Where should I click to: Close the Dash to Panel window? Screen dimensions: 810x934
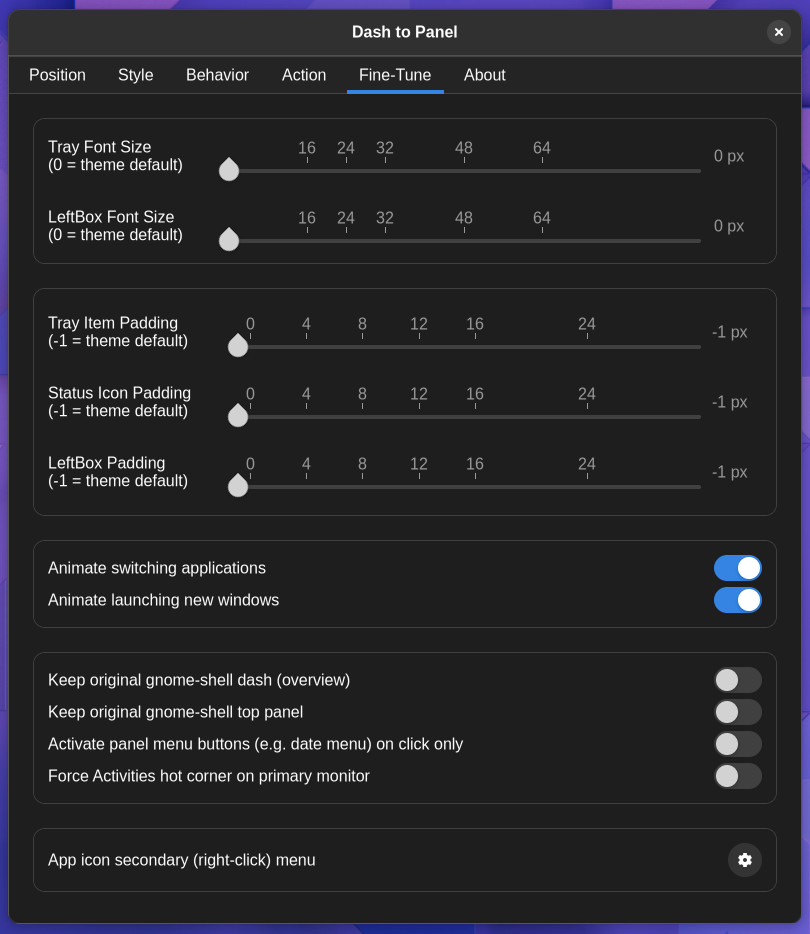click(778, 32)
